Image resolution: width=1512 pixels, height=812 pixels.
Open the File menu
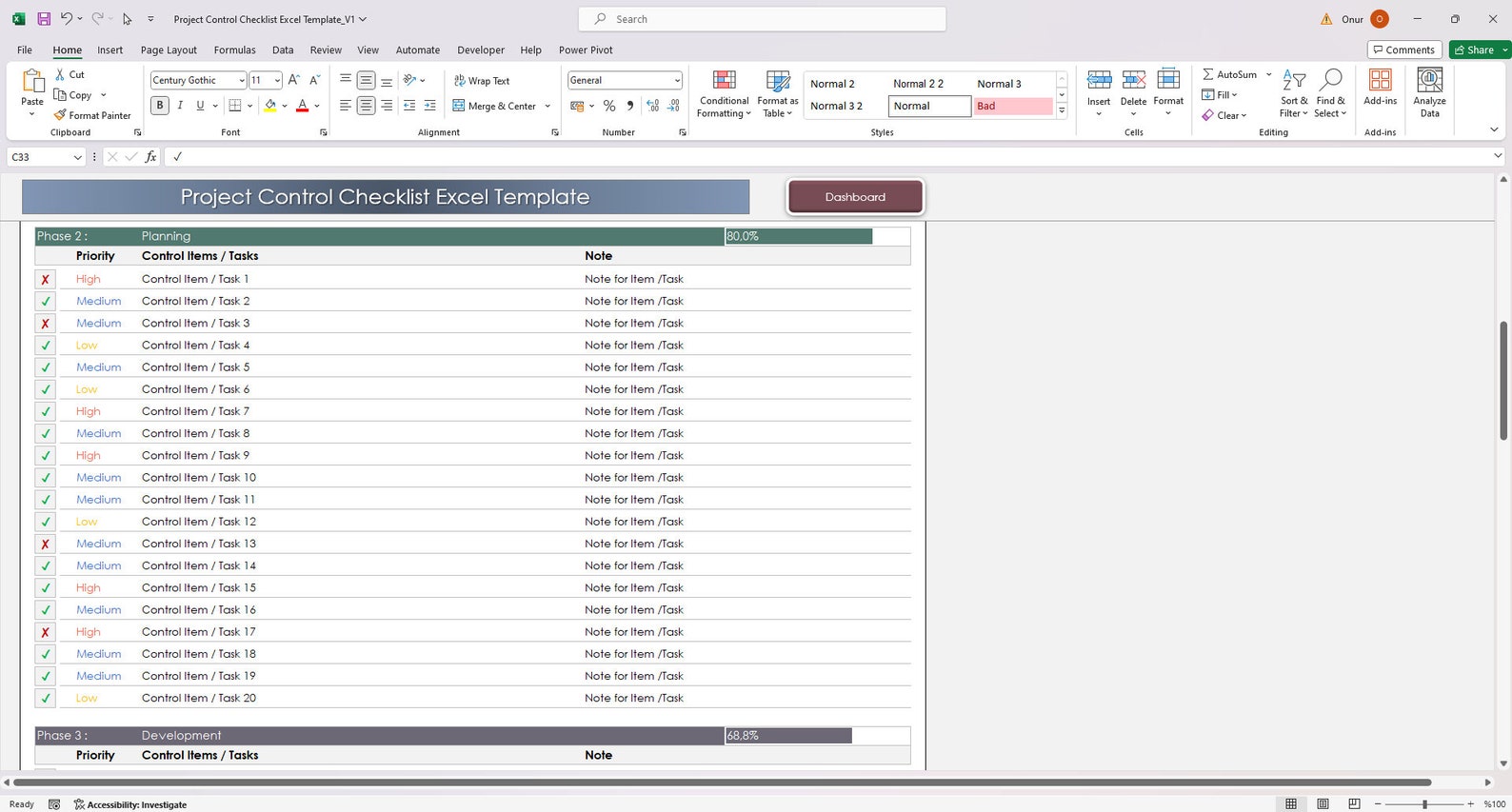coord(25,50)
